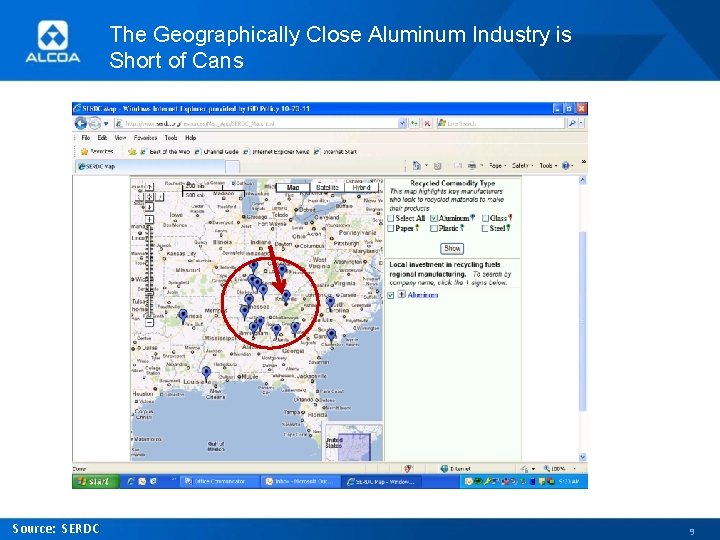Click the map pan up arrow
Viewport: 720px width, 540px height.
150,187
